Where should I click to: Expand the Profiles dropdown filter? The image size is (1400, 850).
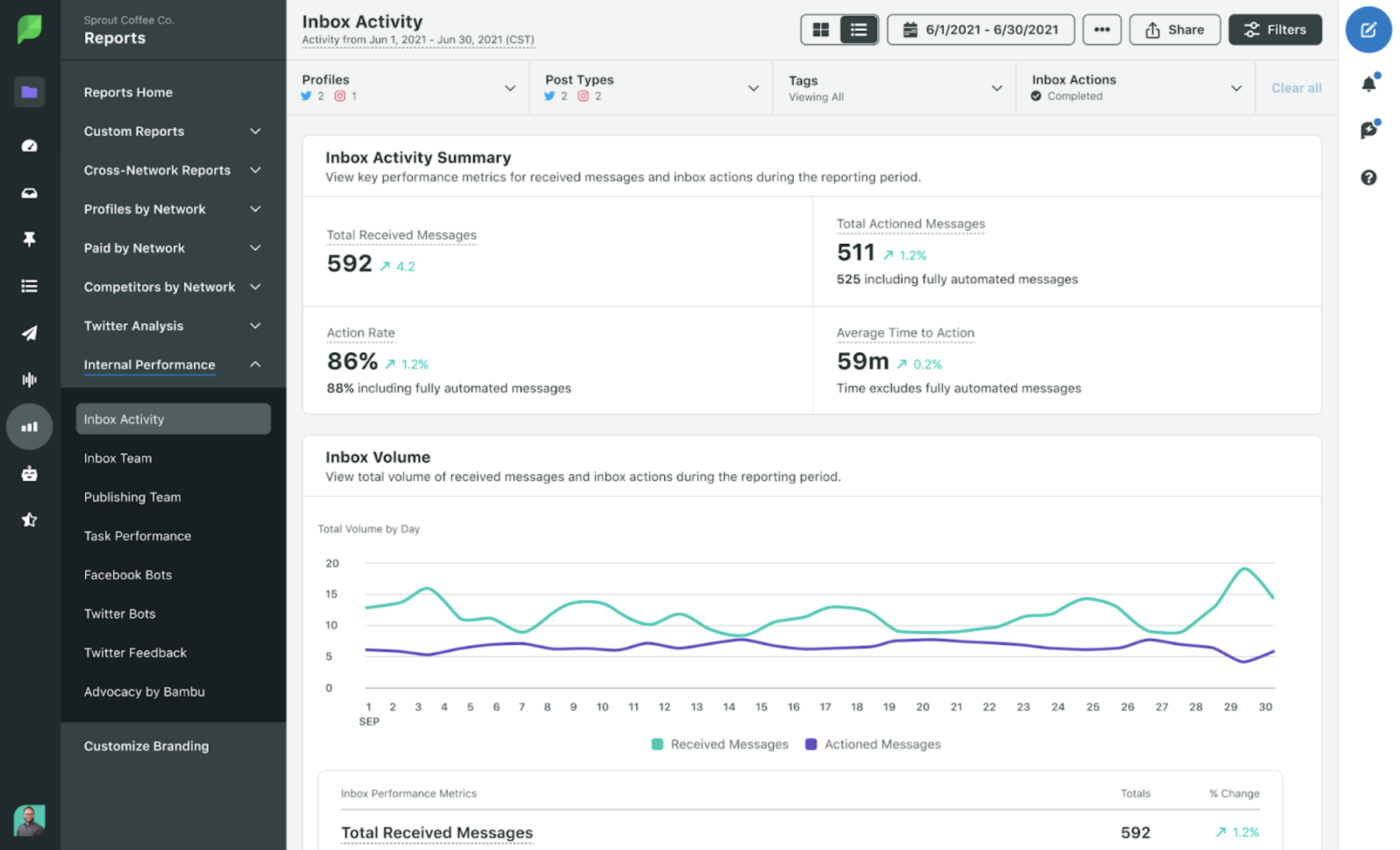pos(508,87)
